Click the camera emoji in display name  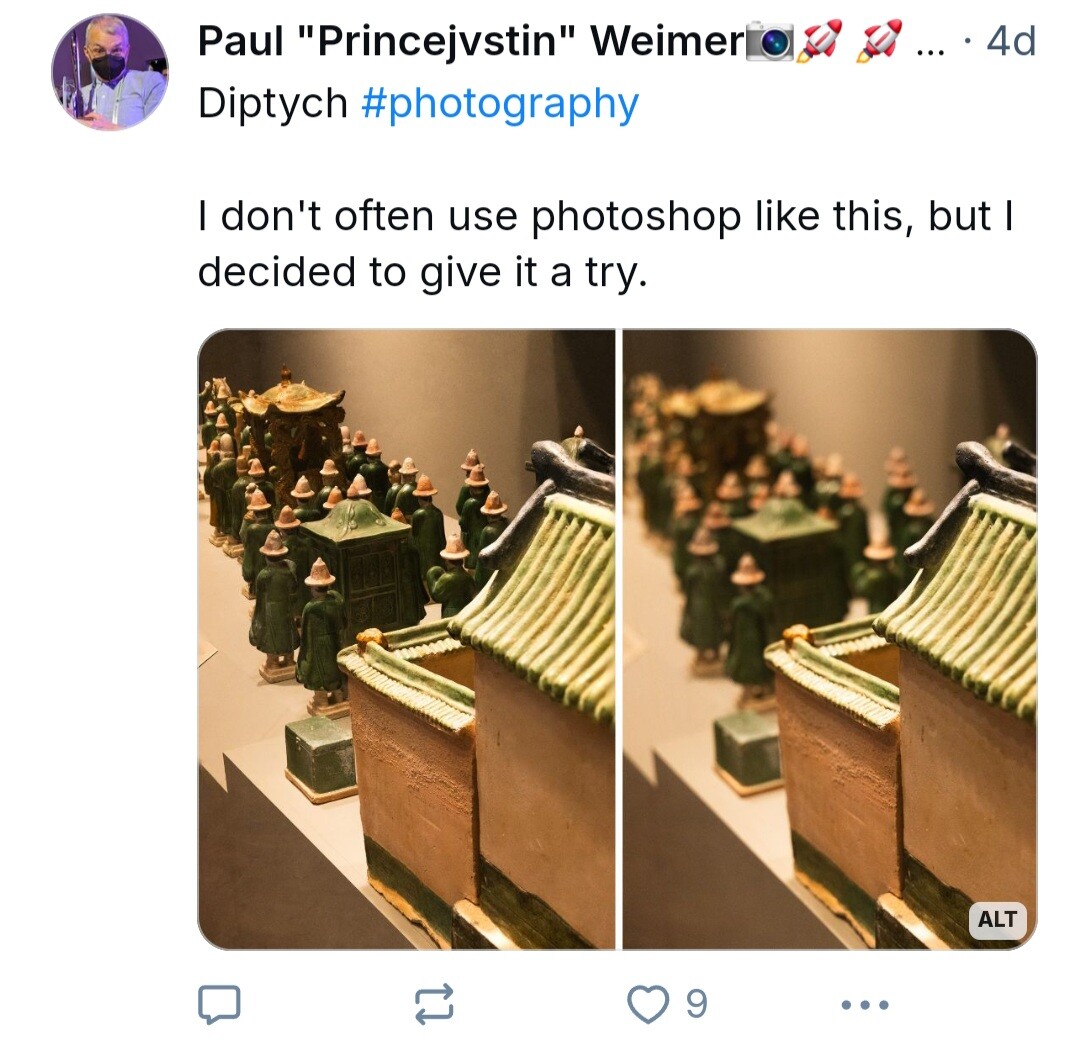coord(770,41)
